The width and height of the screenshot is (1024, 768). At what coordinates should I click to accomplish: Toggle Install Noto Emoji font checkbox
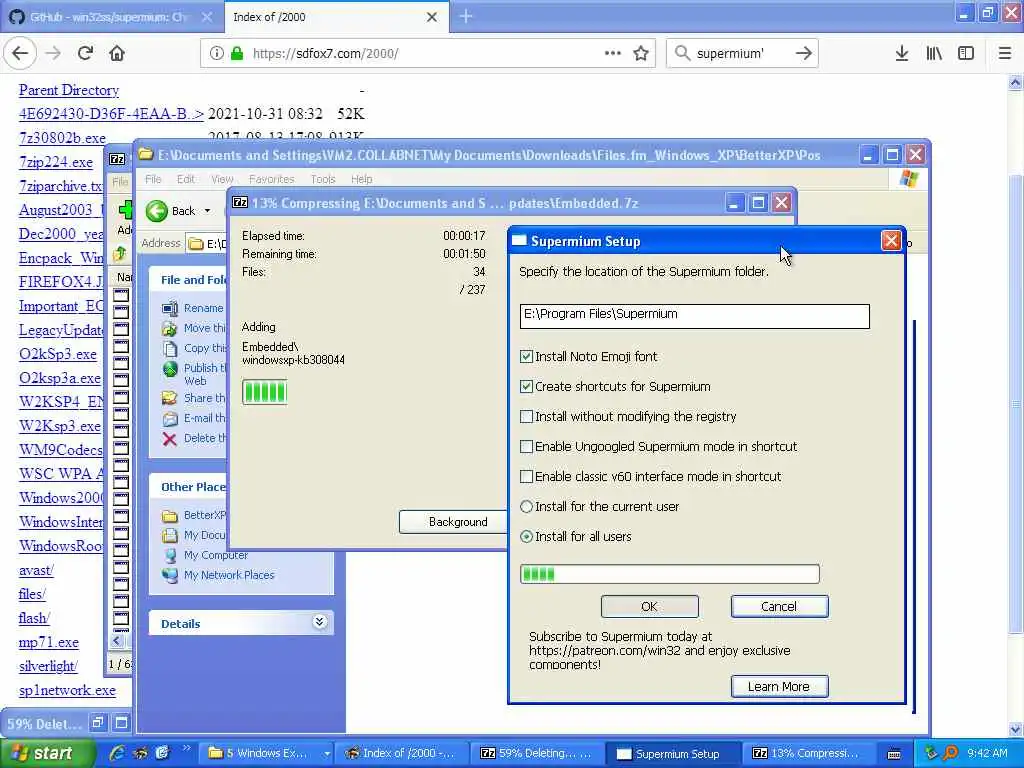pos(526,357)
